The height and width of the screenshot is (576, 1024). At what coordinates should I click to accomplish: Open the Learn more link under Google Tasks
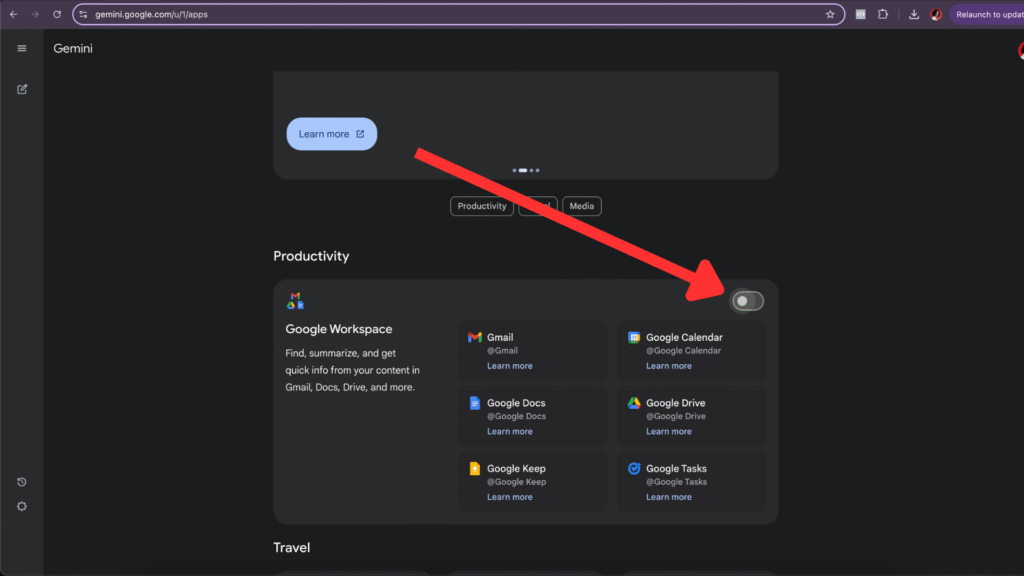point(669,497)
